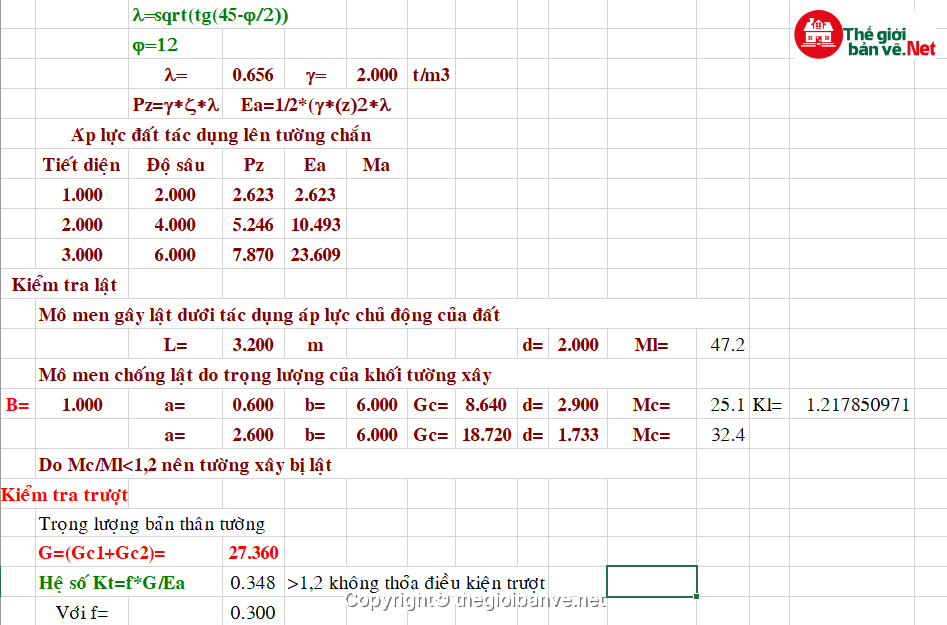Image resolution: width=947 pixels, height=625 pixels.
Task: Select the Tiết diện column header
Action: coord(82,165)
